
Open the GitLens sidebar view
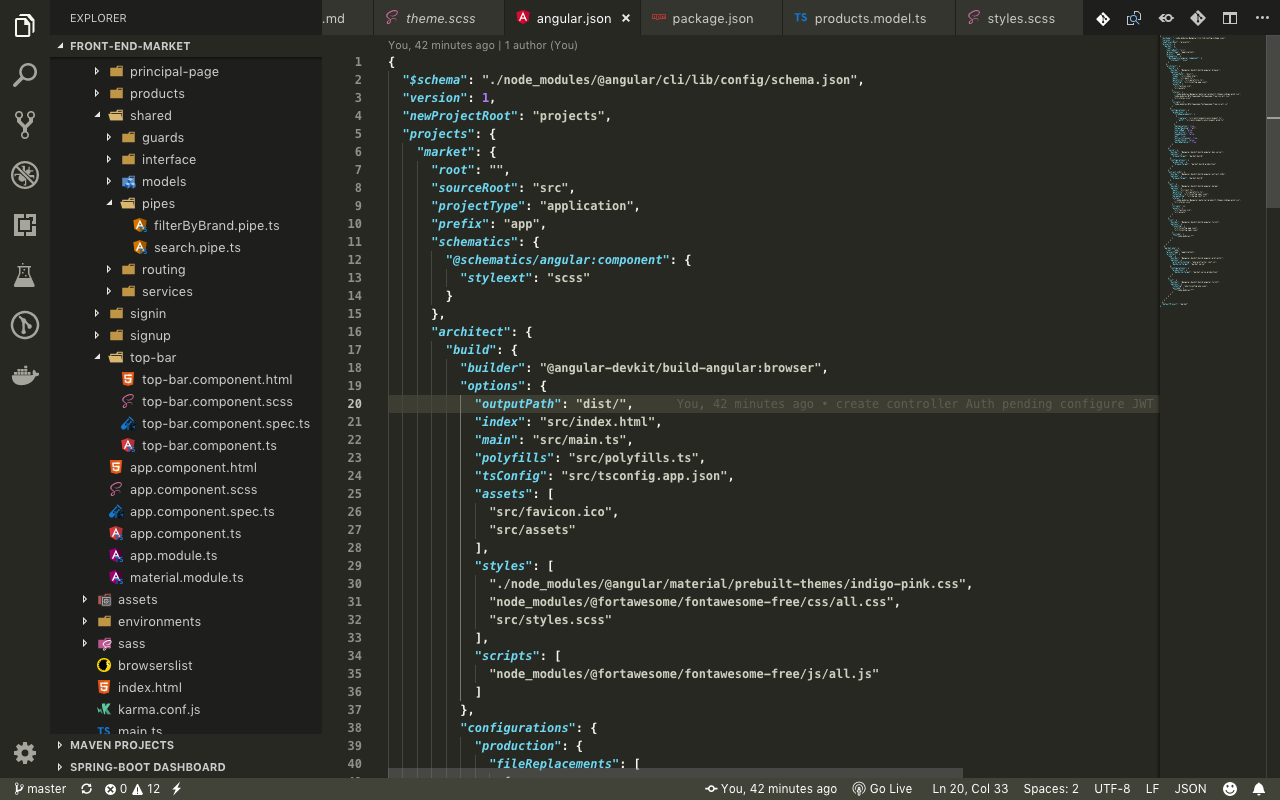(24, 325)
